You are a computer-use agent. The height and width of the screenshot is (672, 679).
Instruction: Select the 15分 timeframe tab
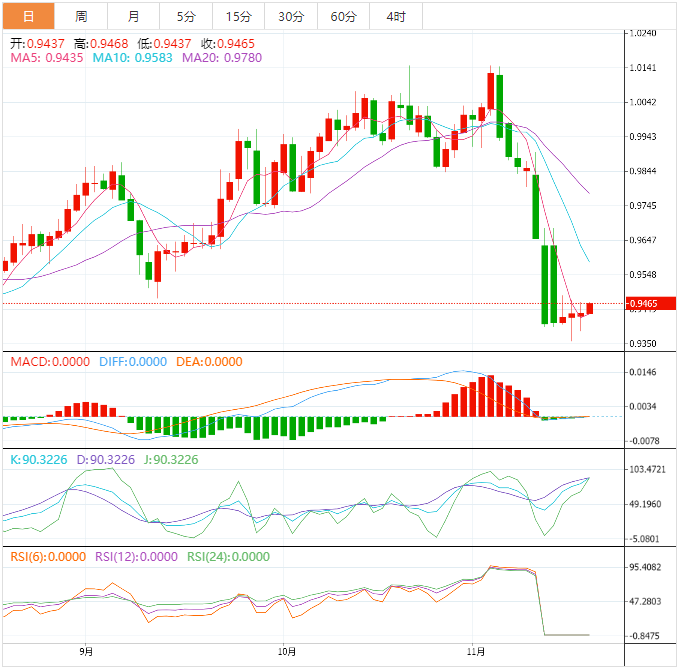pyautogui.click(x=239, y=16)
